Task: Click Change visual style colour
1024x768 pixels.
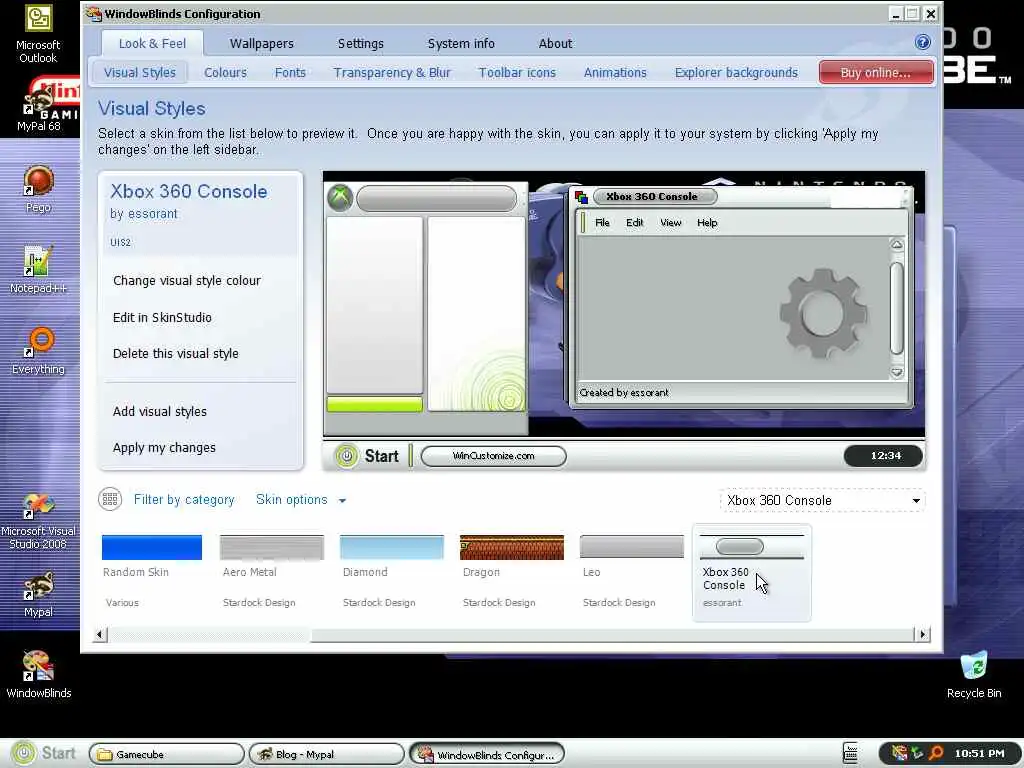Action: [187, 281]
